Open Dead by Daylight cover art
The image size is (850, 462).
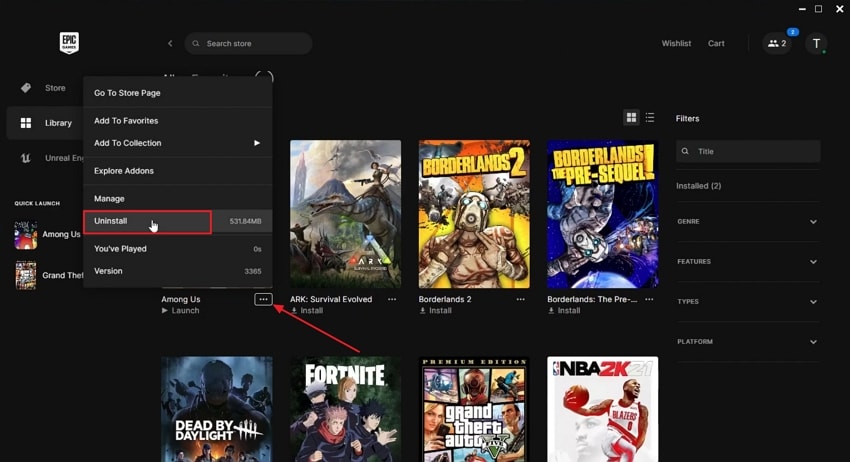[217, 409]
